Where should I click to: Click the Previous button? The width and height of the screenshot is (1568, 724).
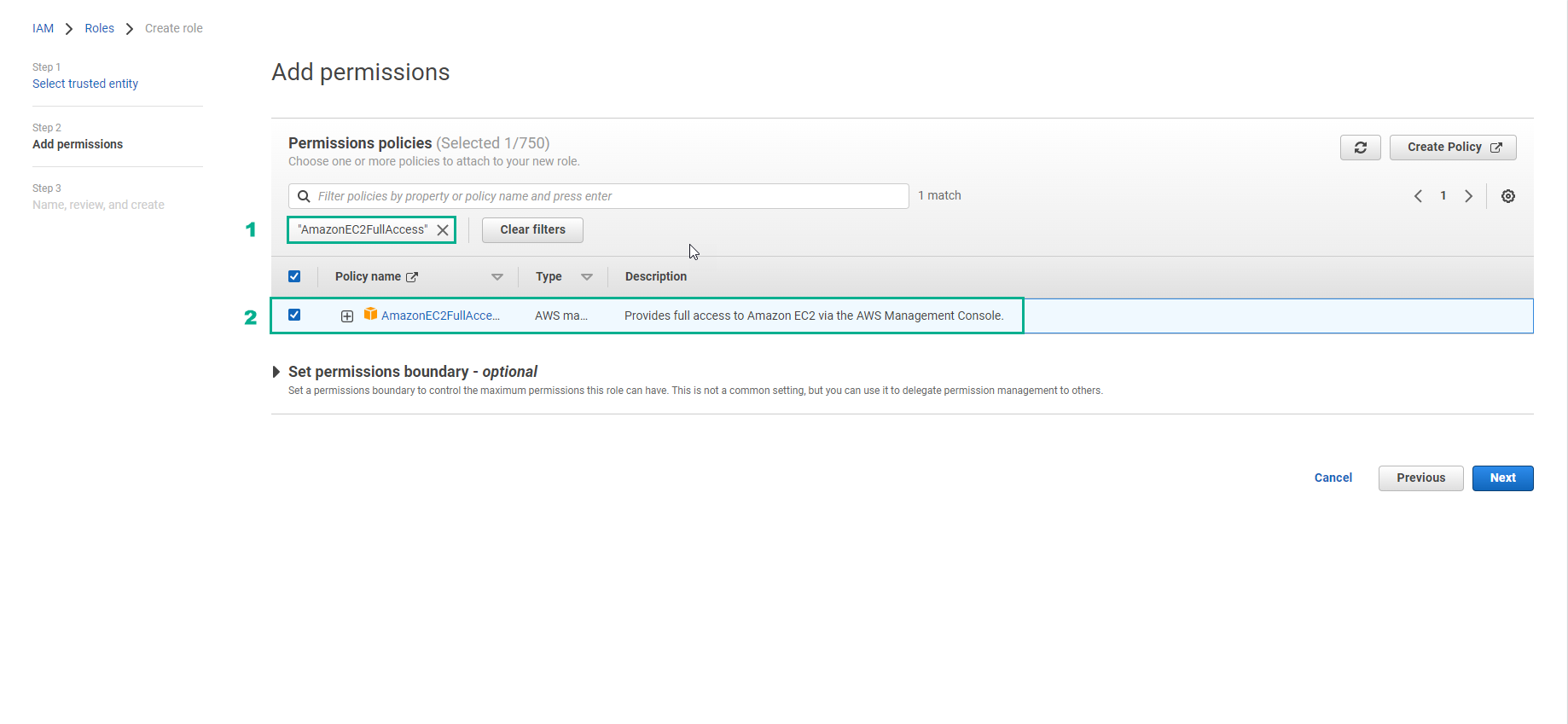(1420, 478)
